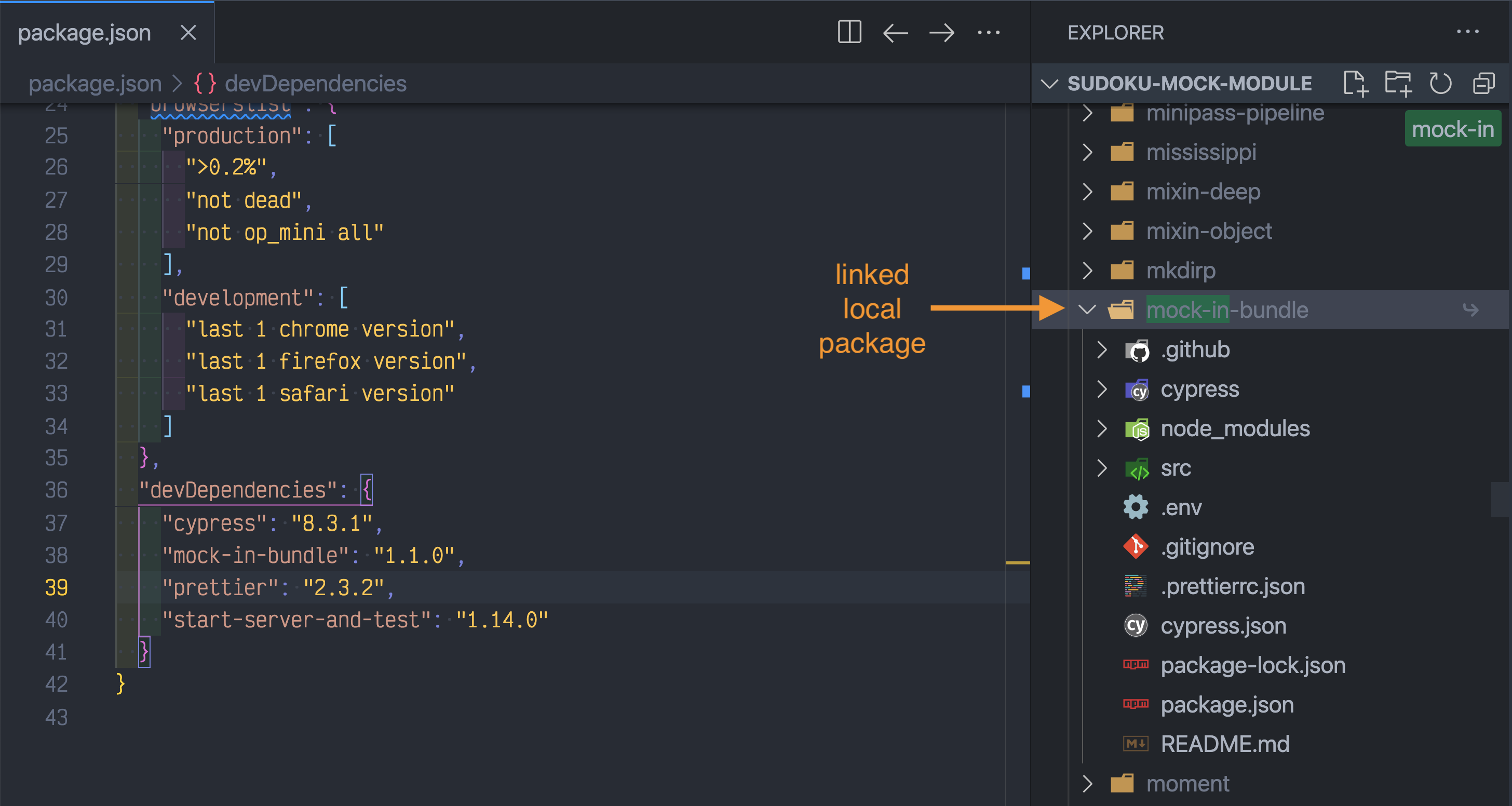Split the editor into two panes
1512x806 pixels.
click(849, 32)
